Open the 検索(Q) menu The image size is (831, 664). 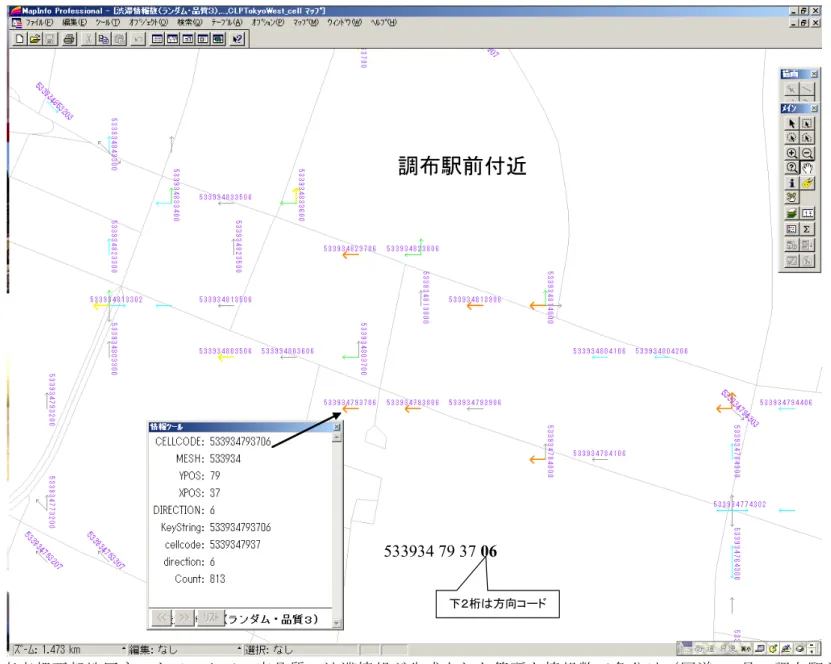(190, 23)
